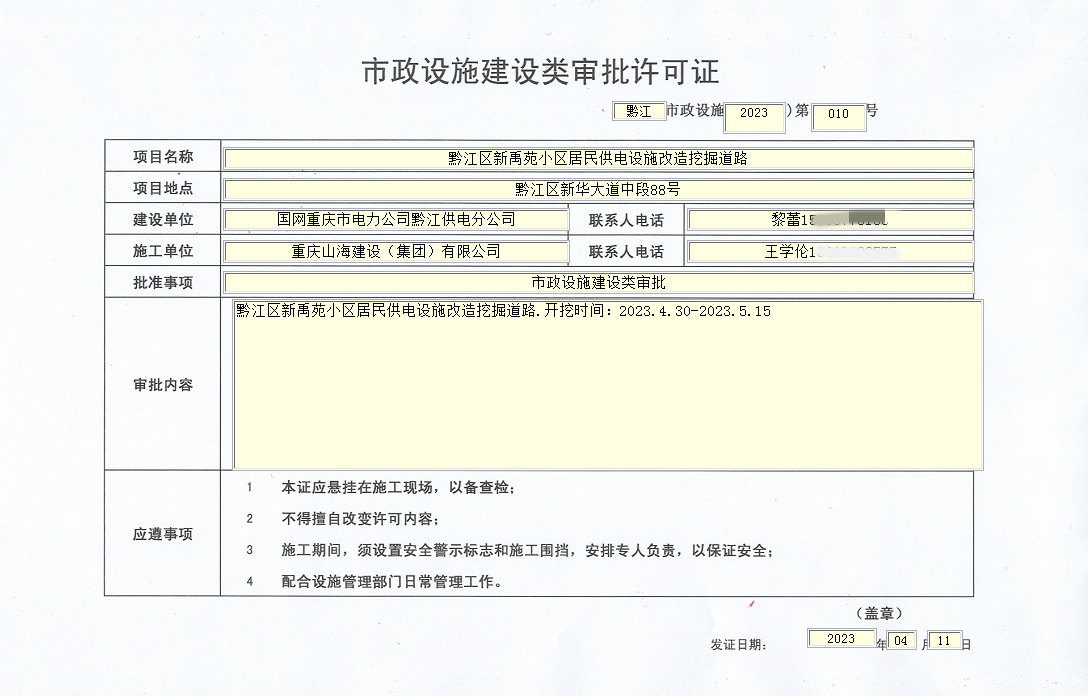Click inside the large 审批内容 text area

pos(608,384)
